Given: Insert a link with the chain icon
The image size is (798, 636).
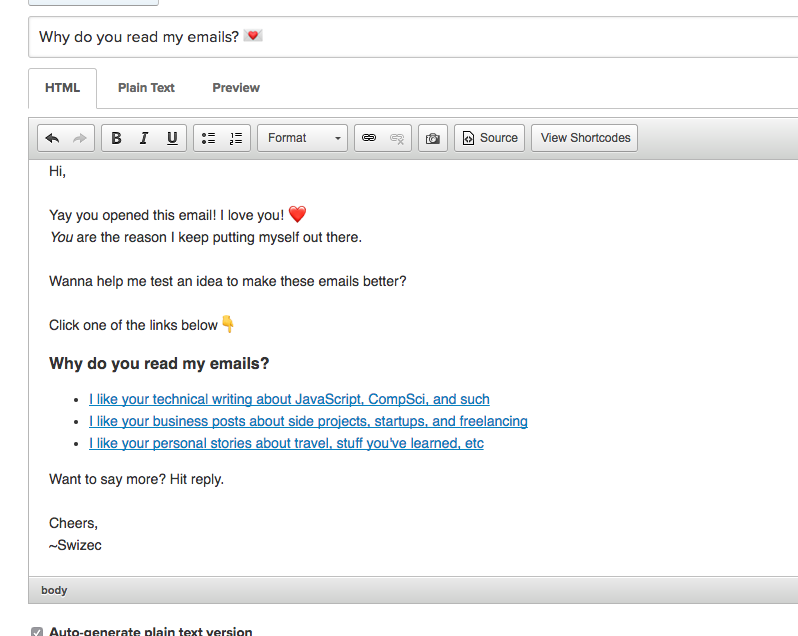Looking at the screenshot, I should pyautogui.click(x=369, y=138).
